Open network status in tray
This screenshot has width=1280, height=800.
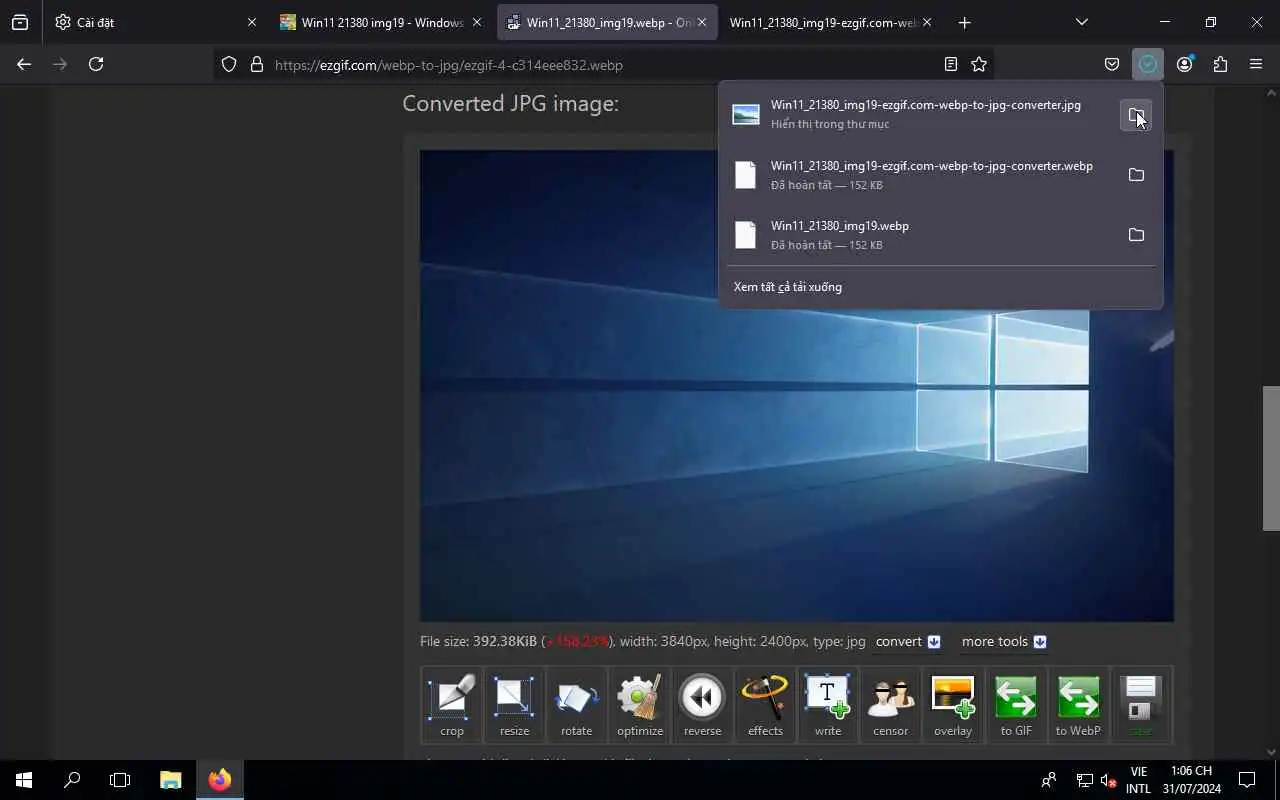pos(1084,781)
